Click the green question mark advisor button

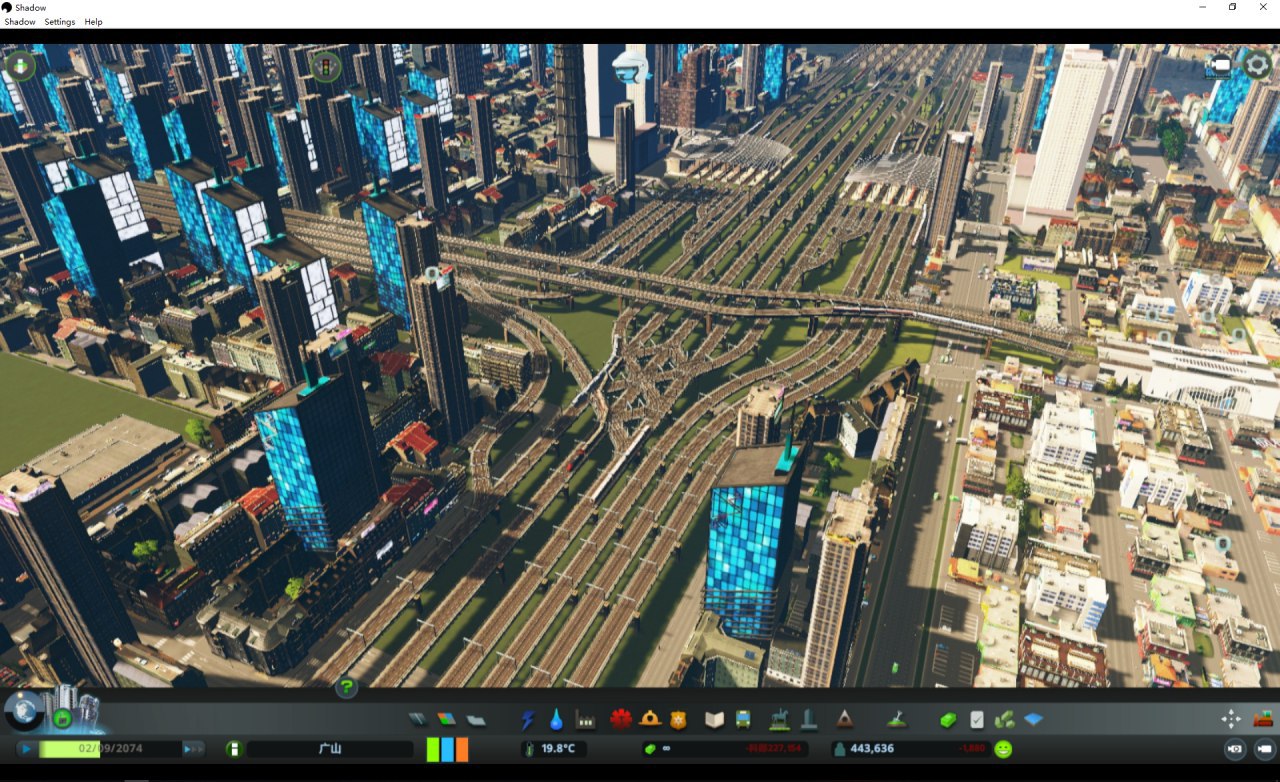click(x=346, y=687)
